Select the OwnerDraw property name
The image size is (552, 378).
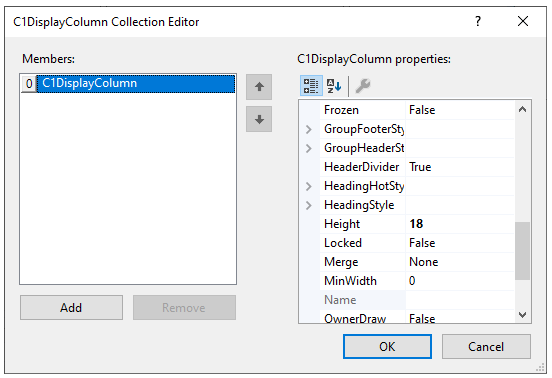point(355,319)
